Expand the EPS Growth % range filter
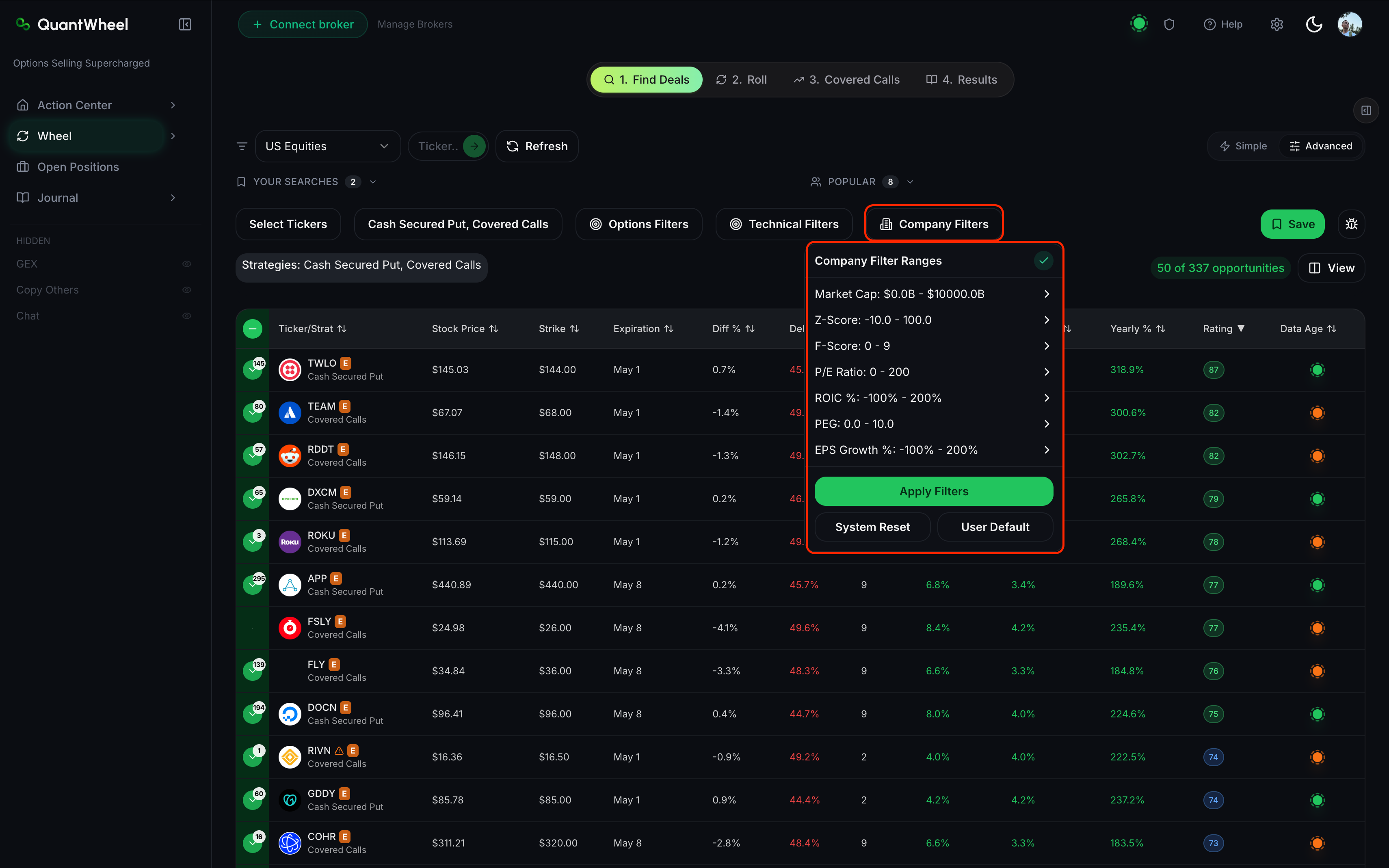 point(934,450)
